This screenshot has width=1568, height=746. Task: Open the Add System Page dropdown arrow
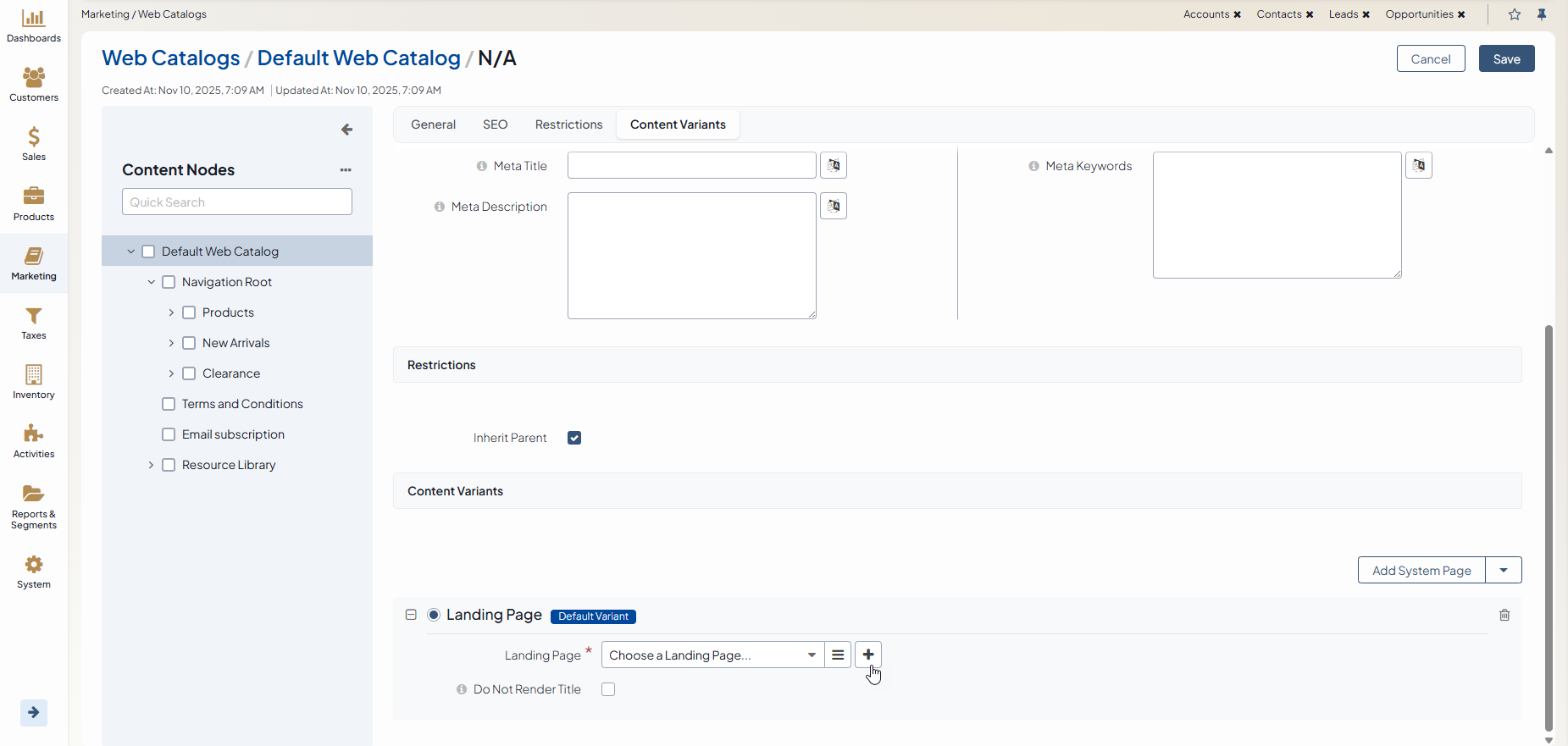point(1504,570)
